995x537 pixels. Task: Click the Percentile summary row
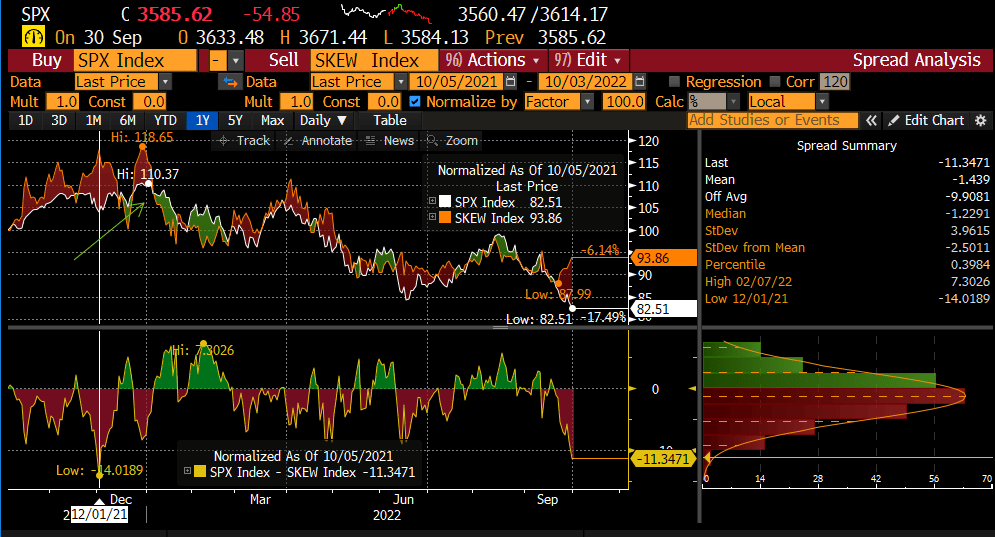pos(847,264)
